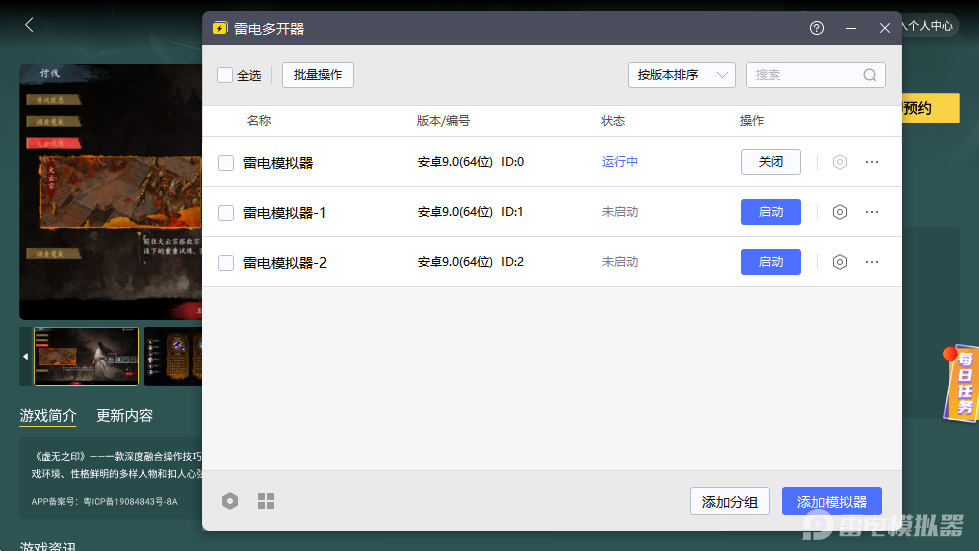
Task: Click the help question mark icon
Action: pyautogui.click(x=817, y=28)
